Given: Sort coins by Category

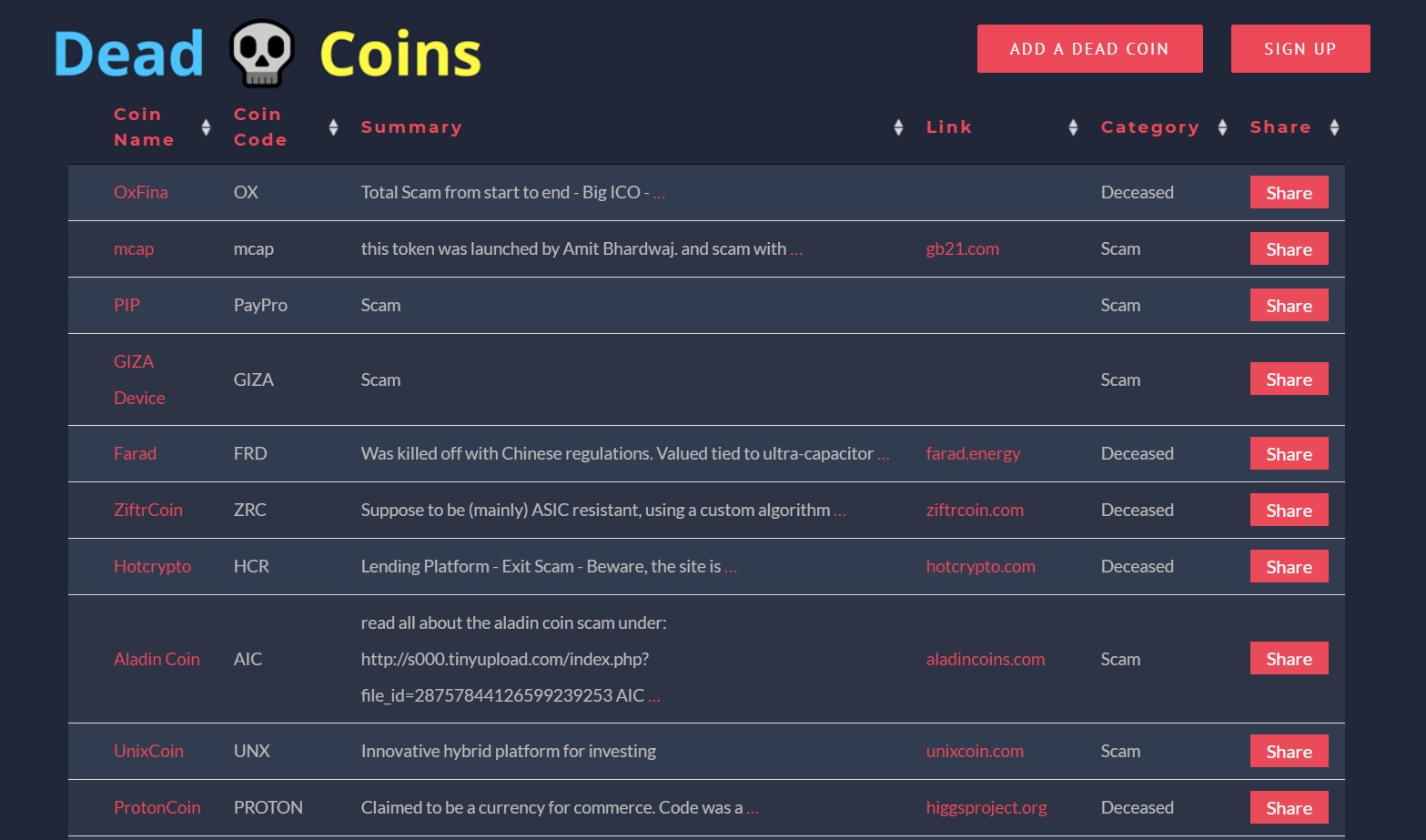Looking at the screenshot, I should click(1222, 127).
